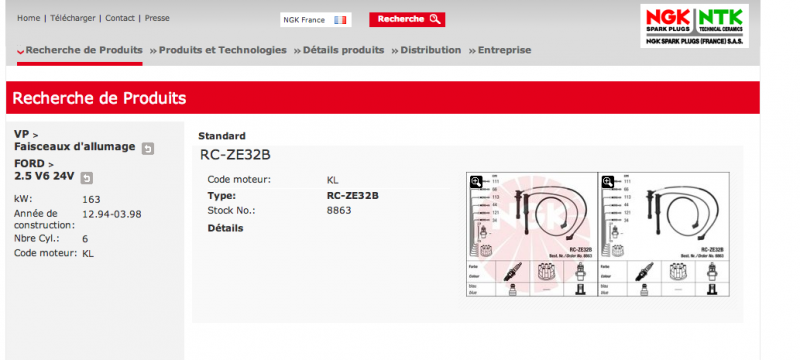The width and height of the screenshot is (800, 360).
Task: Click the French flag icon
Action: [x=340, y=20]
